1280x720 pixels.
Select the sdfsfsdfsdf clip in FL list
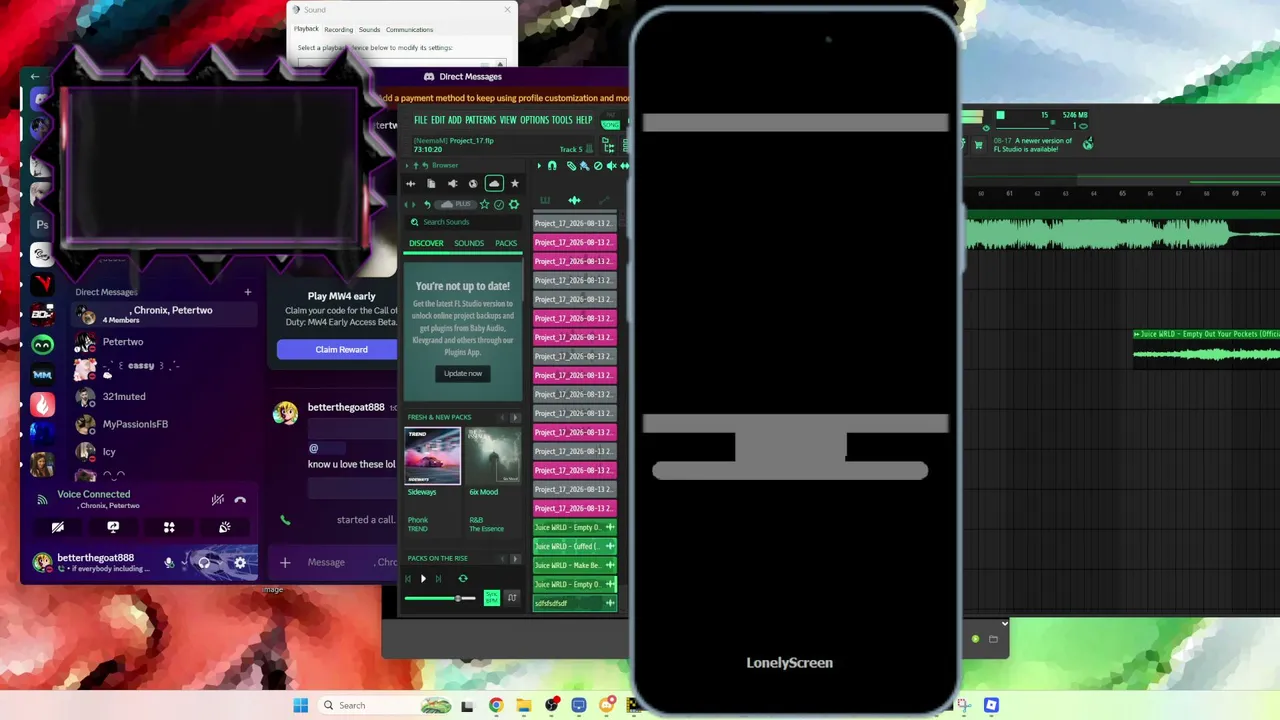[575, 603]
